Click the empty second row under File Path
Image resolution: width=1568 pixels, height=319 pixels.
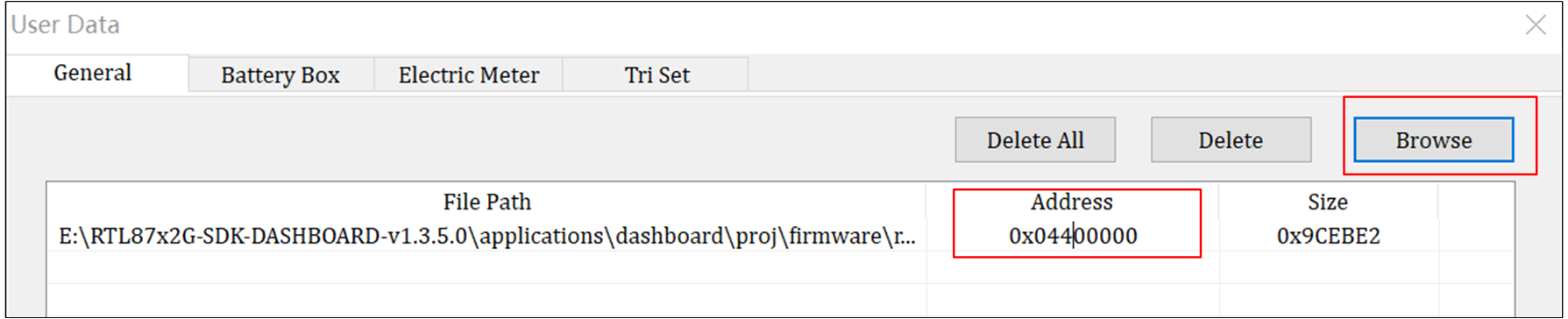pyautogui.click(x=486, y=267)
